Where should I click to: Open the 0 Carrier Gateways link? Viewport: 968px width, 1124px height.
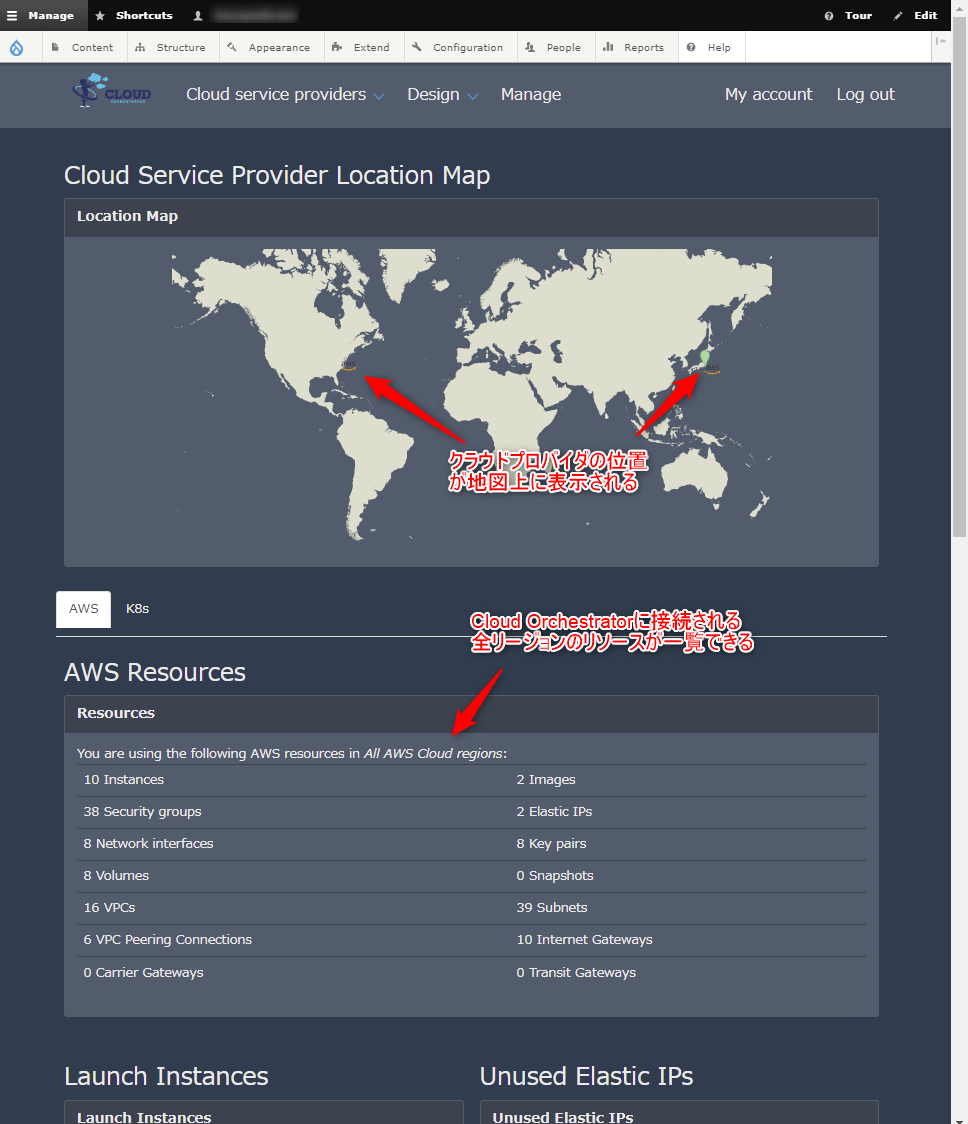[143, 973]
